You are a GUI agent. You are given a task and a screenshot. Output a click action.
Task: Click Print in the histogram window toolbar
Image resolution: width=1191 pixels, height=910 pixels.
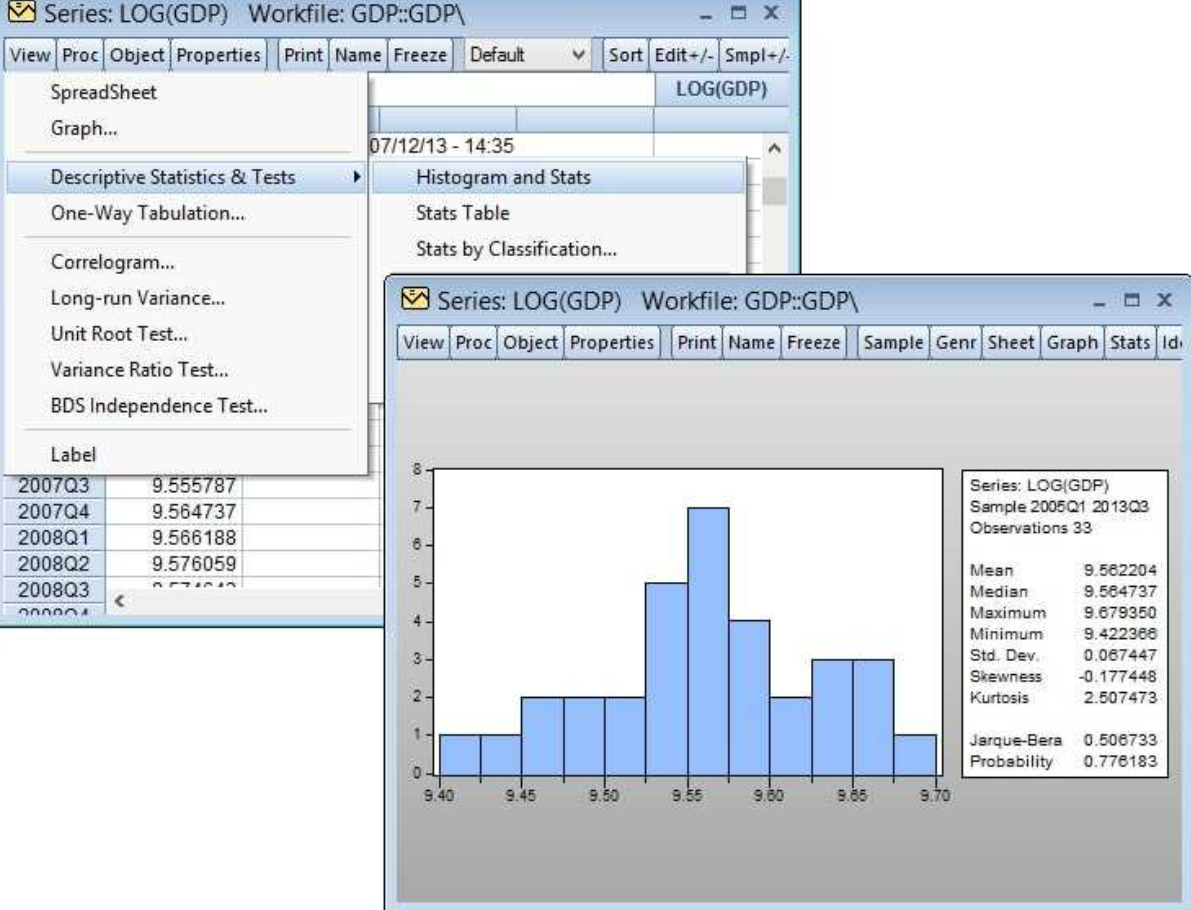697,343
